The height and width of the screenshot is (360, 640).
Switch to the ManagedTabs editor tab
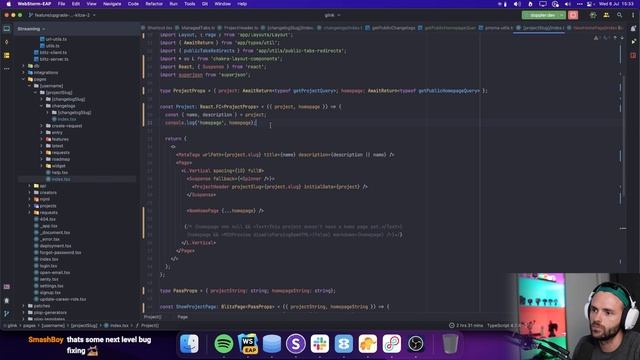(195, 28)
